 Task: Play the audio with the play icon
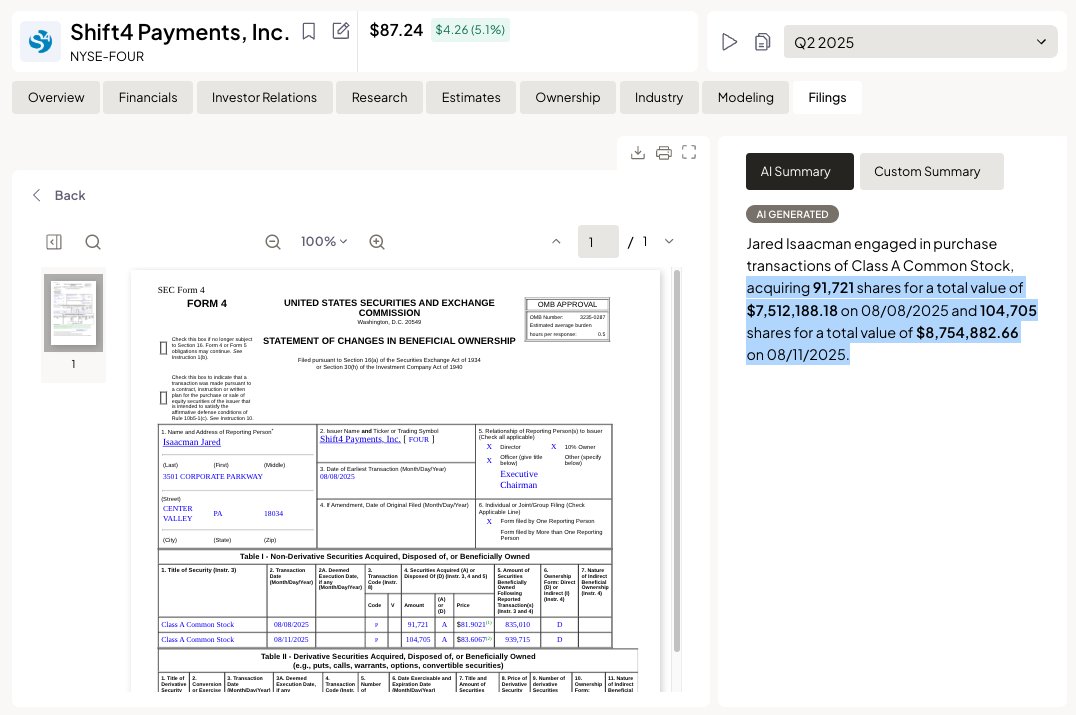[729, 42]
